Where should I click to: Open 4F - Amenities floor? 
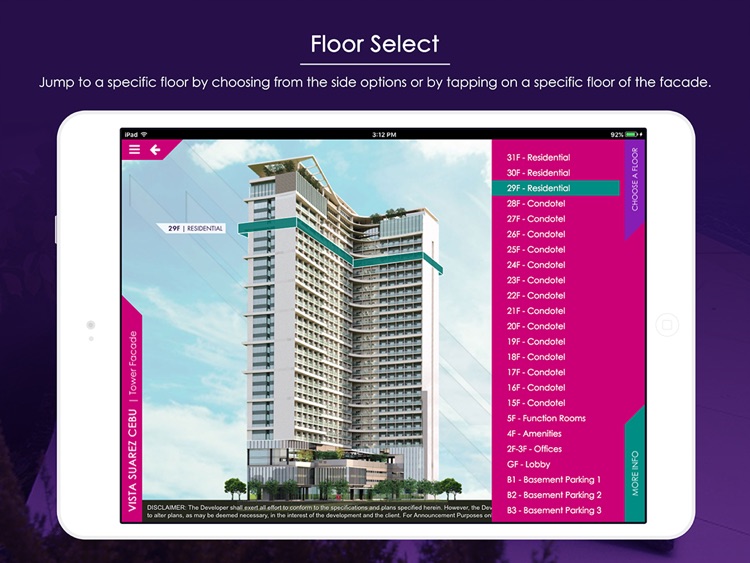pyautogui.click(x=534, y=433)
